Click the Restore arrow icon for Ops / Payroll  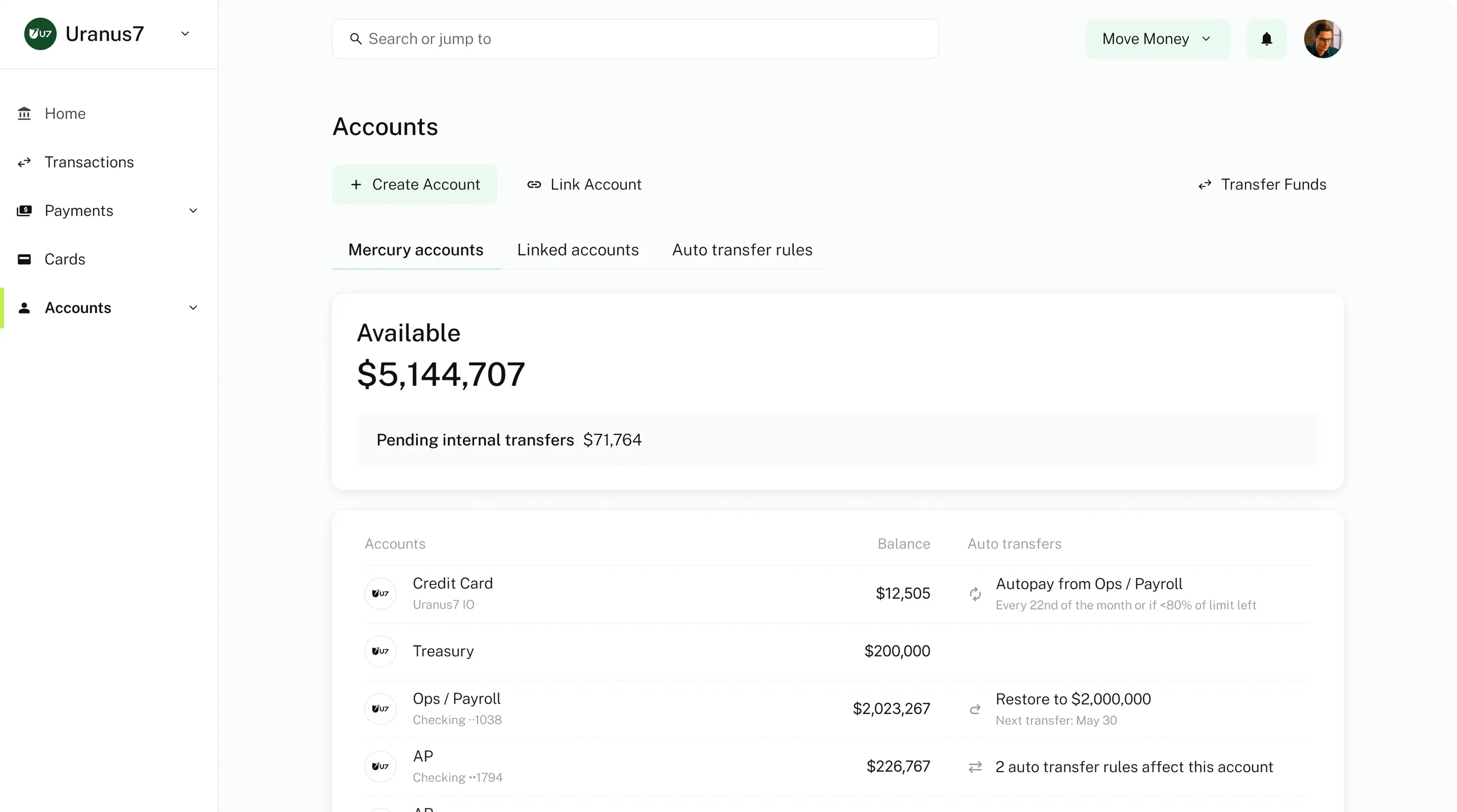point(975,709)
